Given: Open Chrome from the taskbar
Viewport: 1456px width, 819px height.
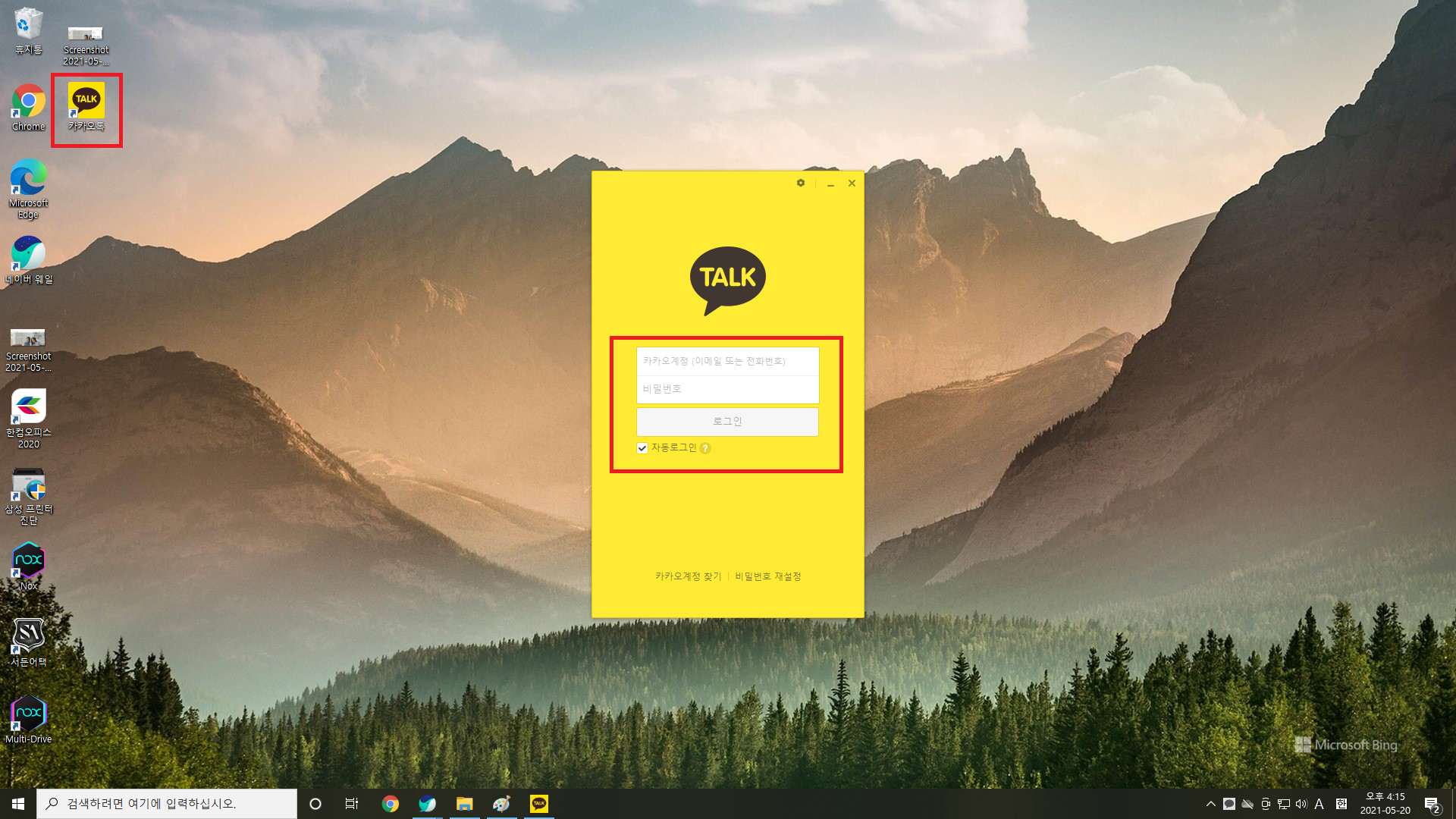Looking at the screenshot, I should 391,804.
